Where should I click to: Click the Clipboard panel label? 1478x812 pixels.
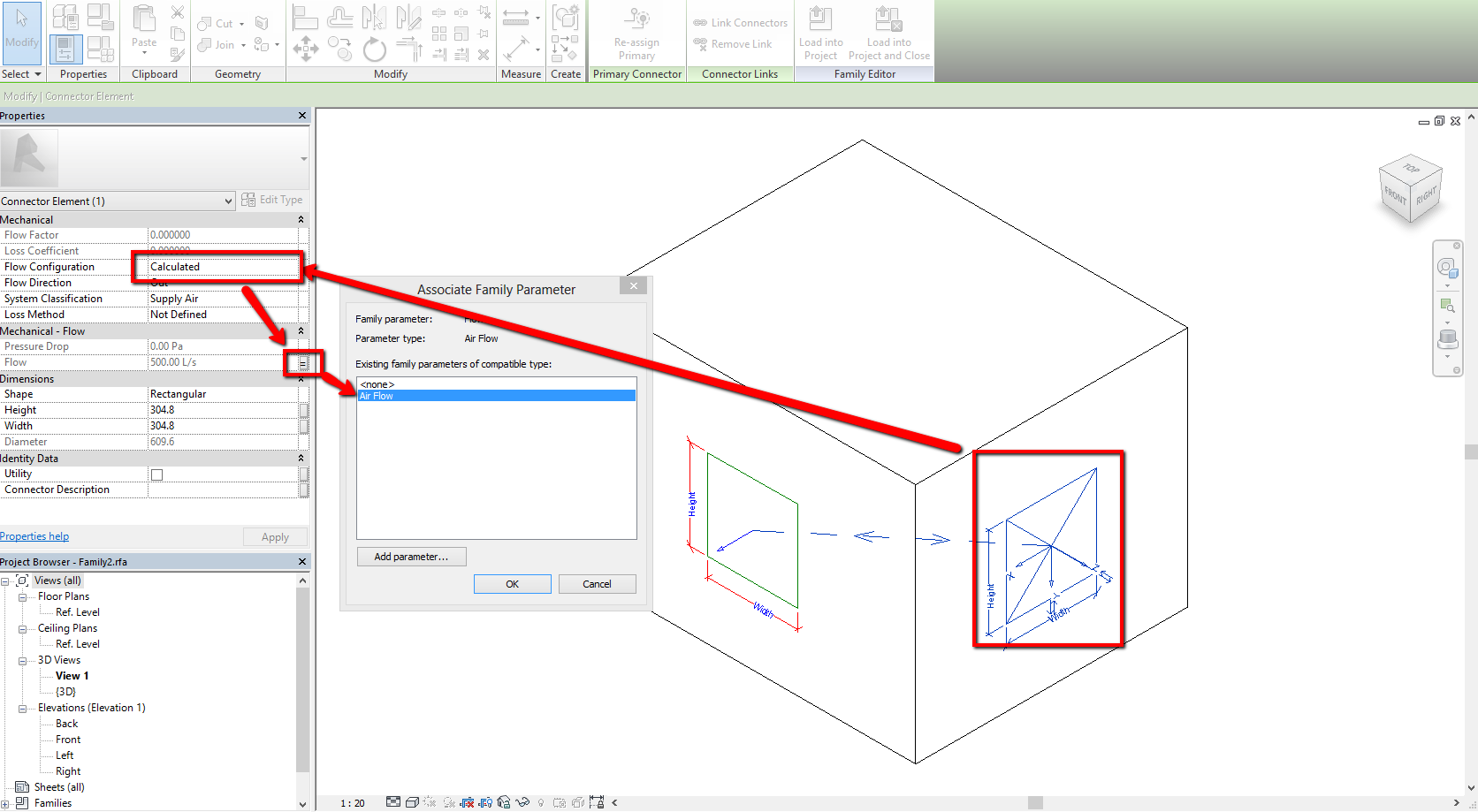tap(155, 73)
